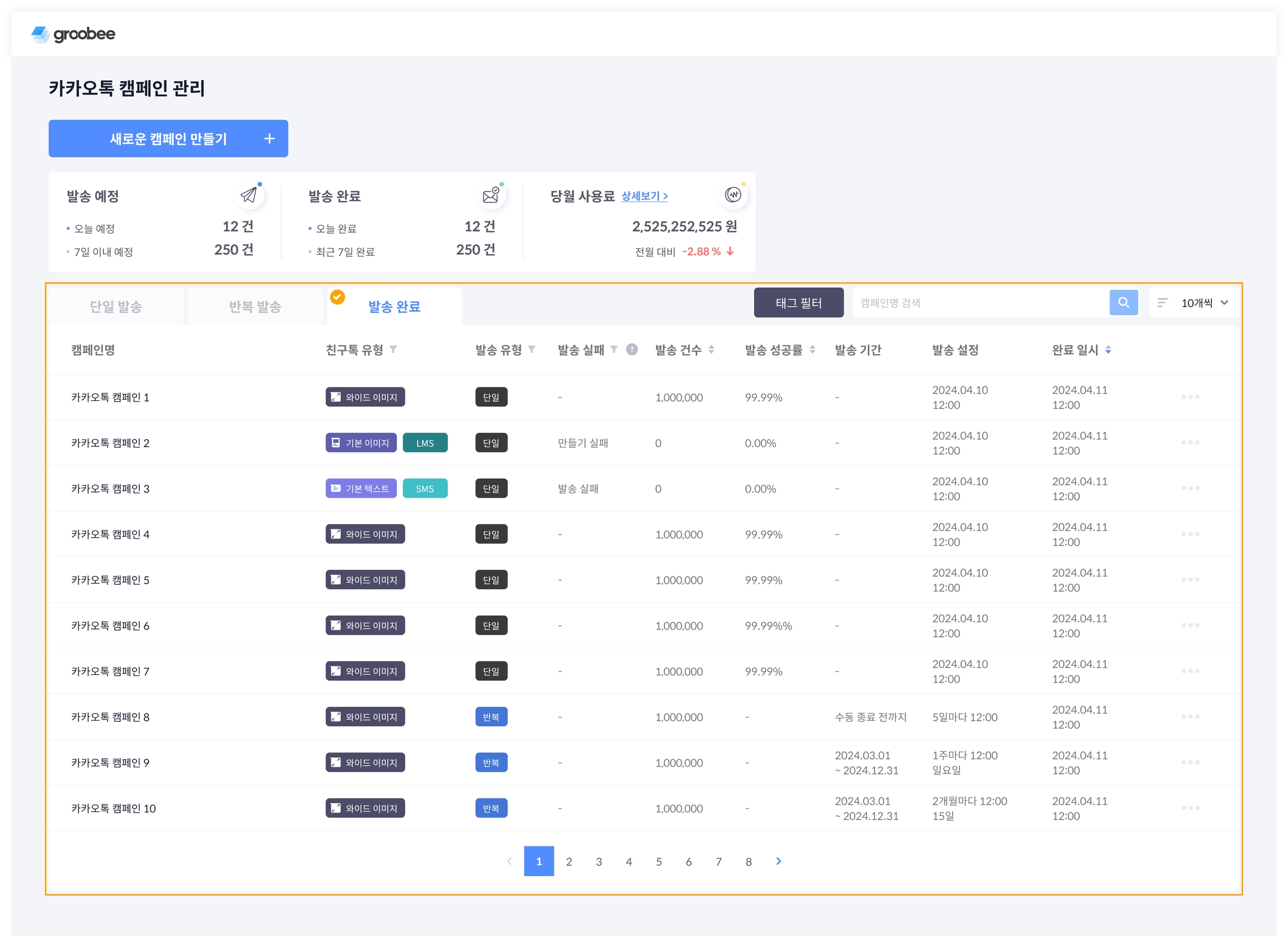Sort by 발송 건수 column
Image resolution: width=1288 pixels, height=936 pixels.
711,350
